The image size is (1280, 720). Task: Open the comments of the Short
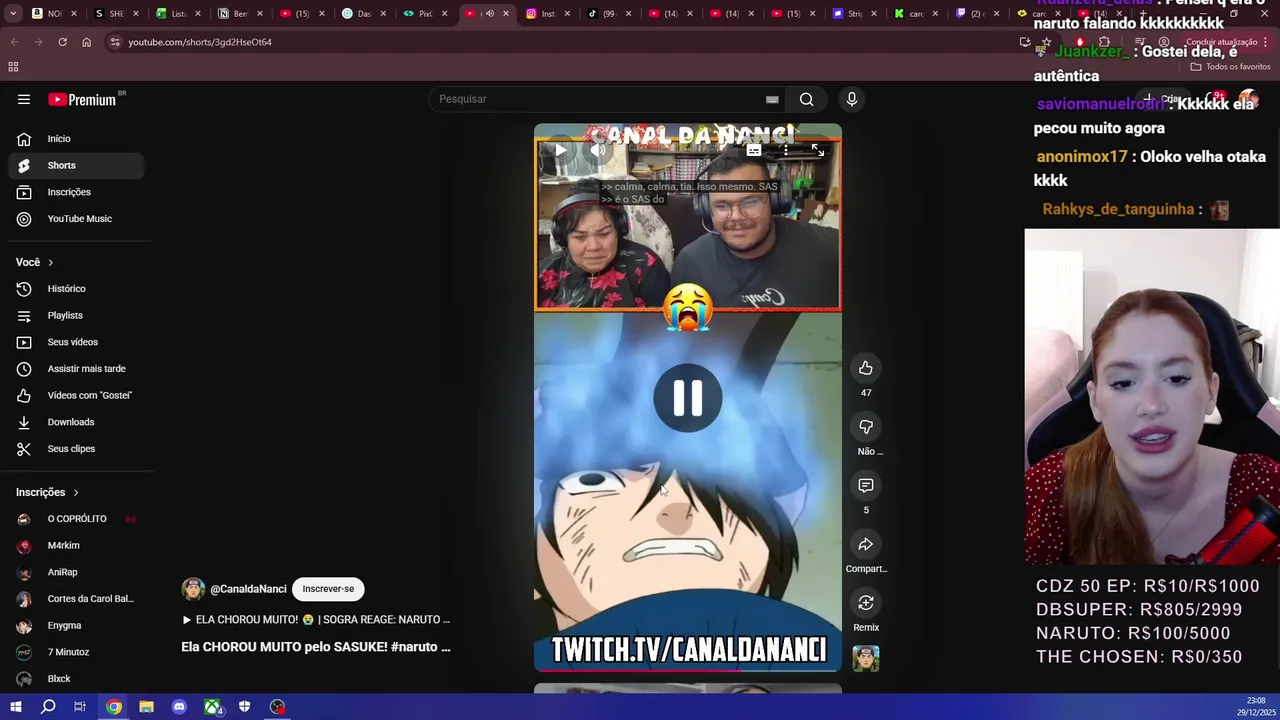point(866,486)
